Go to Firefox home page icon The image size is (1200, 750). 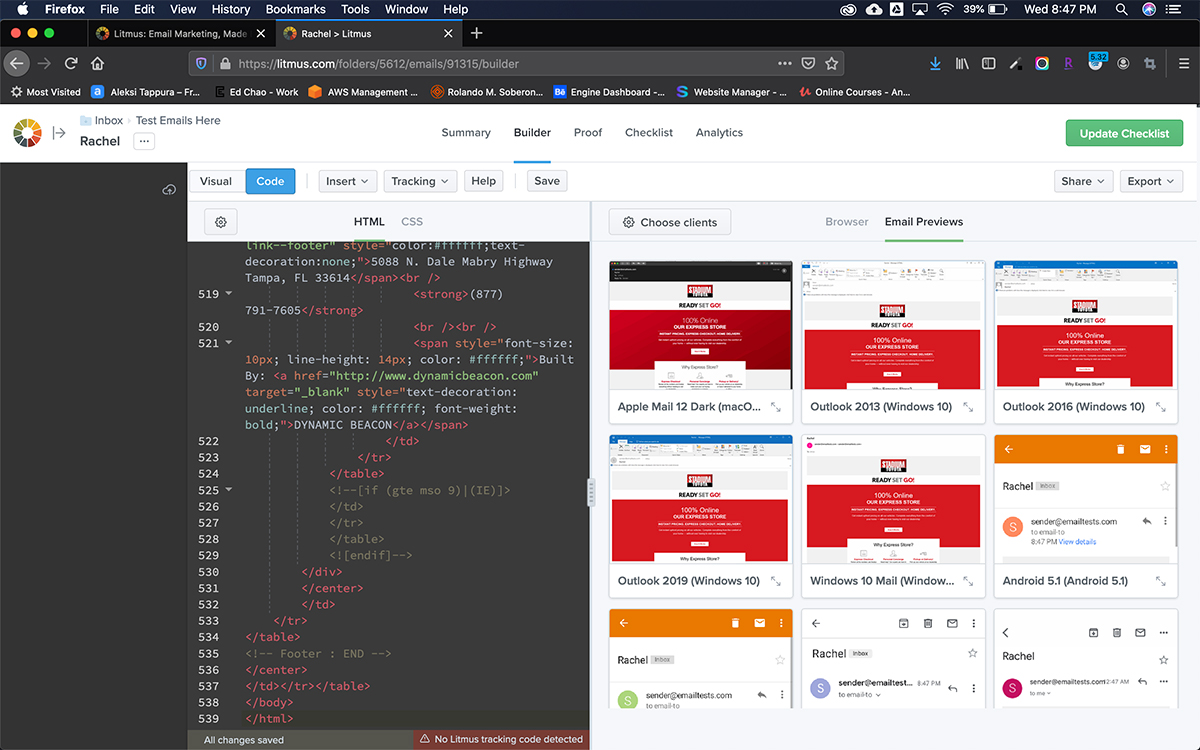click(97, 63)
